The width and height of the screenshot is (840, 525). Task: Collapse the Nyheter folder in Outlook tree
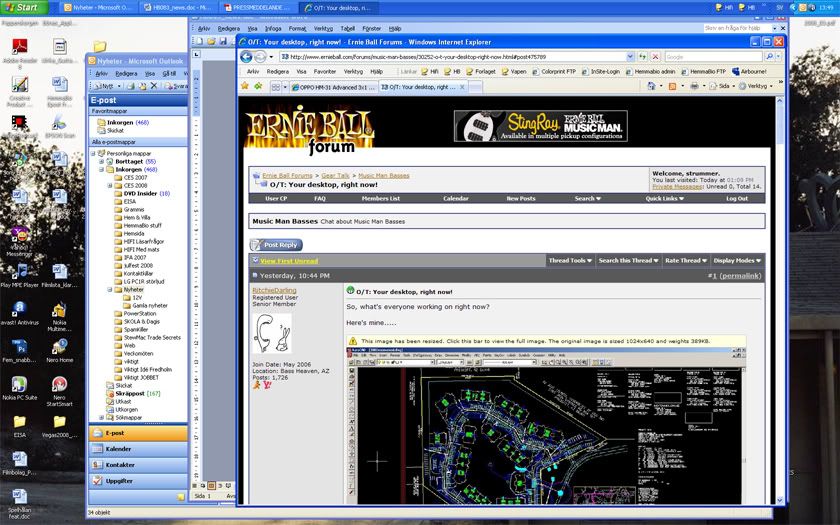coord(110,289)
